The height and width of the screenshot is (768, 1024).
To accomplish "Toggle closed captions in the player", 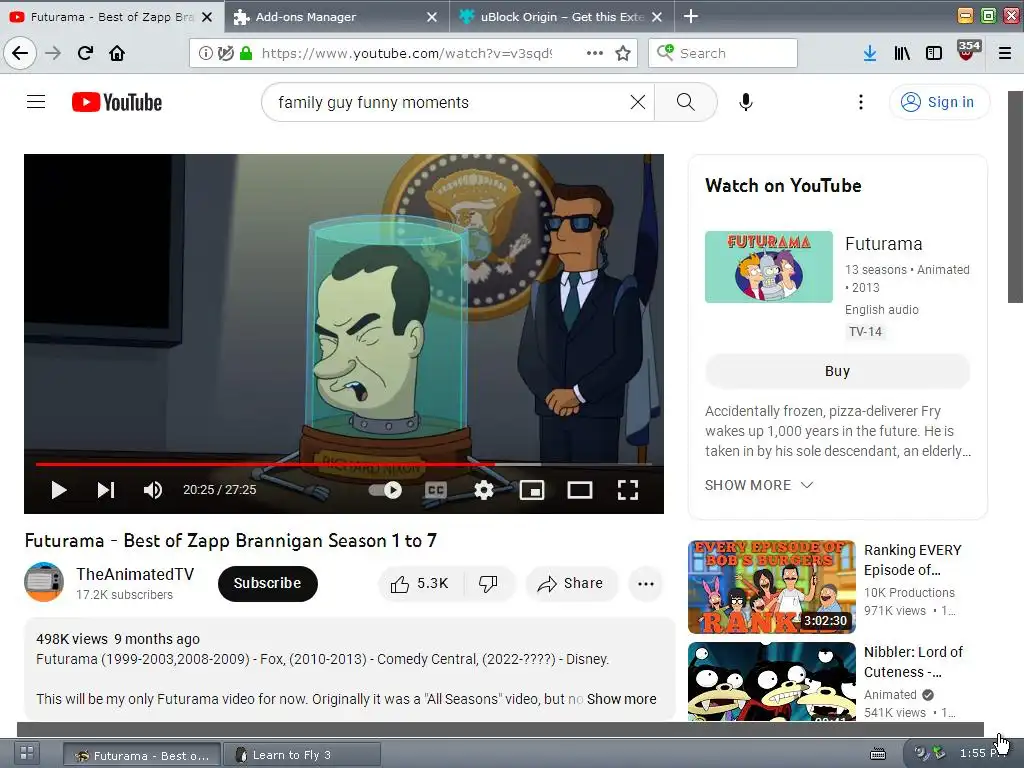I will click(436, 490).
